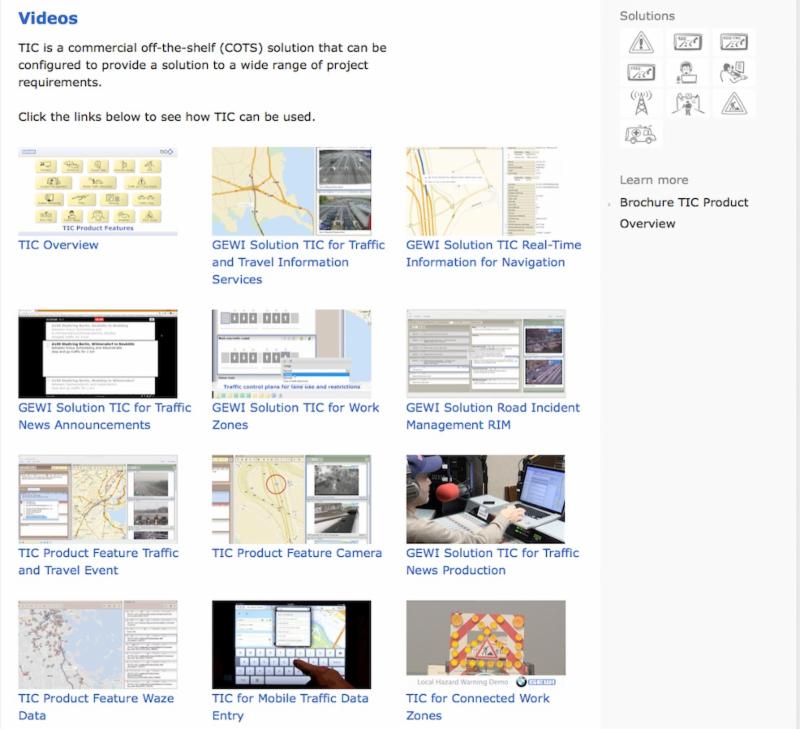Open the headset announcer solution icon

click(x=687, y=72)
